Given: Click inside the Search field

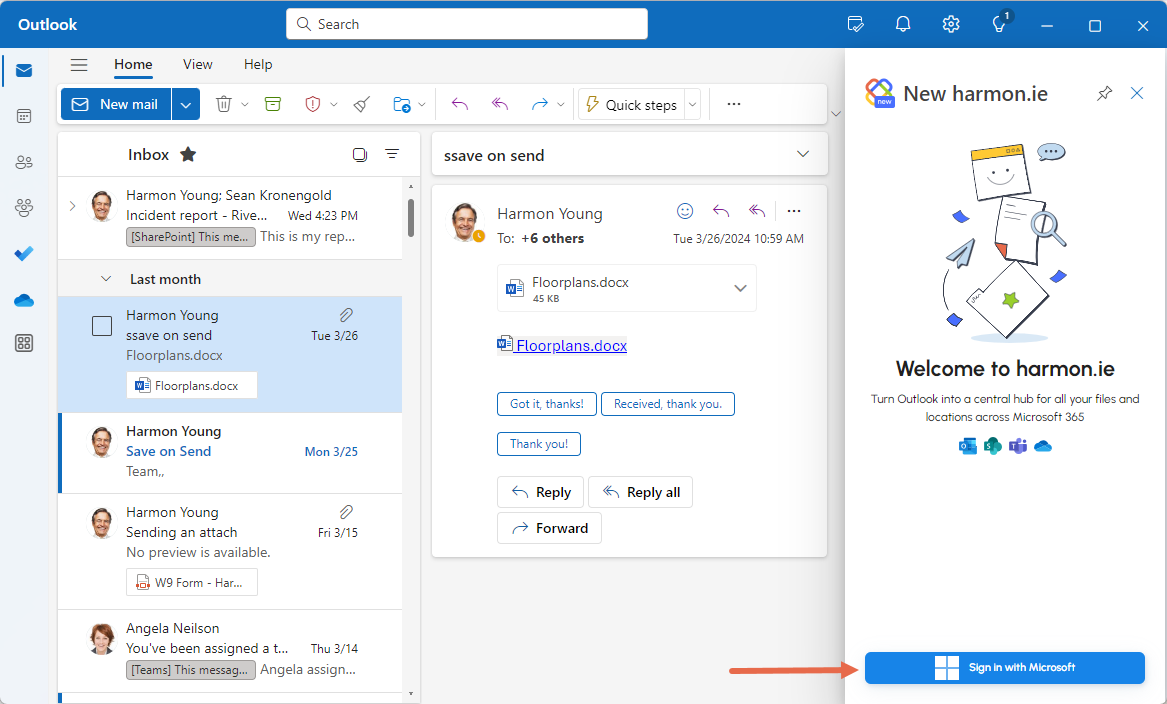Looking at the screenshot, I should click(466, 23).
